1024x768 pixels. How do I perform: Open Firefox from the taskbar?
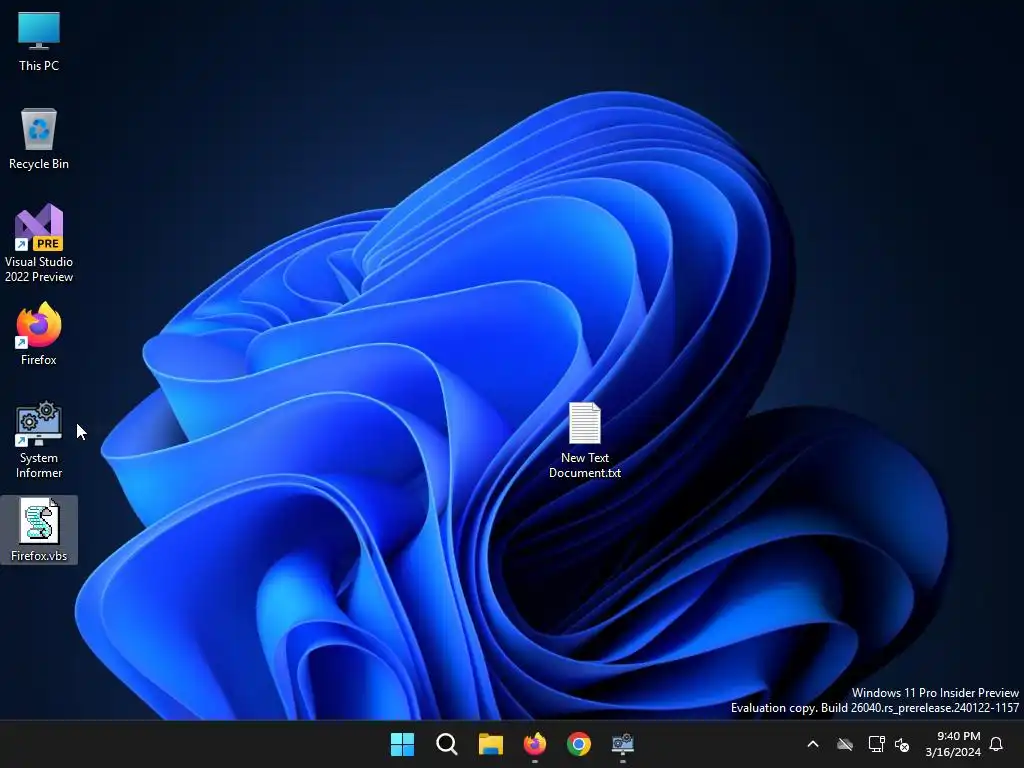coord(535,744)
